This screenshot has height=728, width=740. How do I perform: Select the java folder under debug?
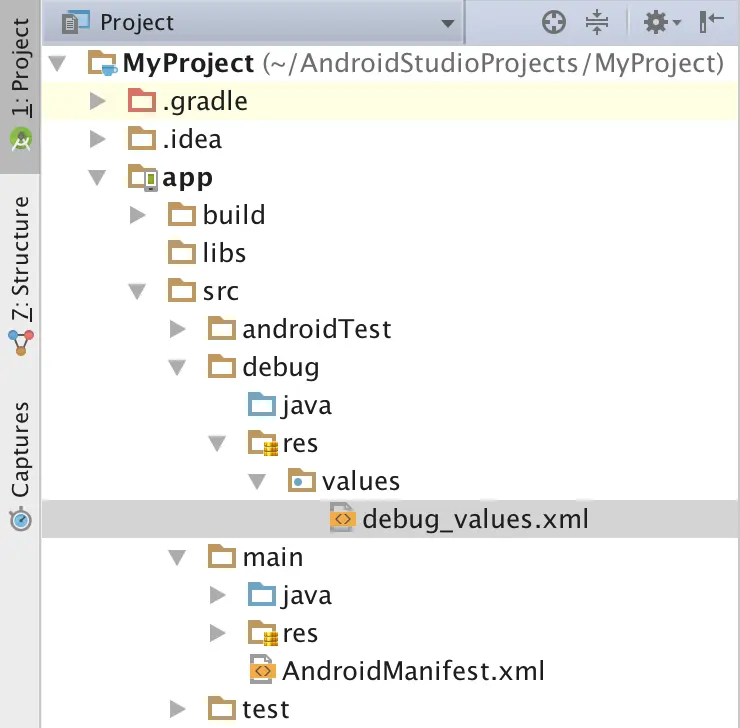305,405
